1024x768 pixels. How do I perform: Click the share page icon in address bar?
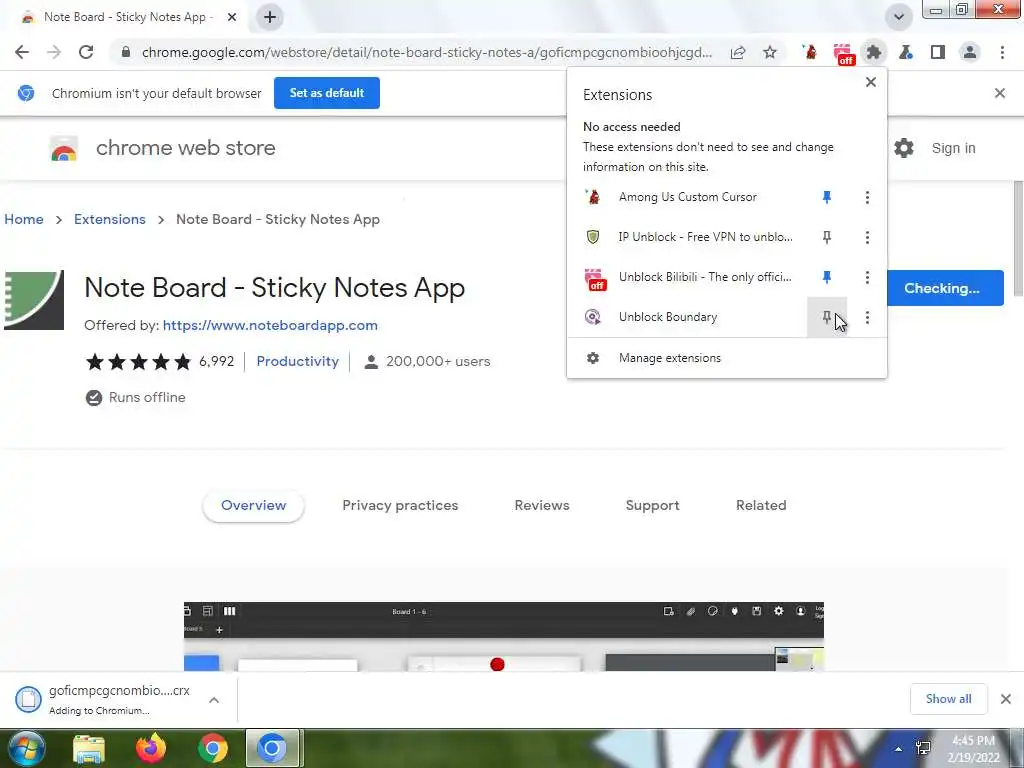tap(738, 52)
